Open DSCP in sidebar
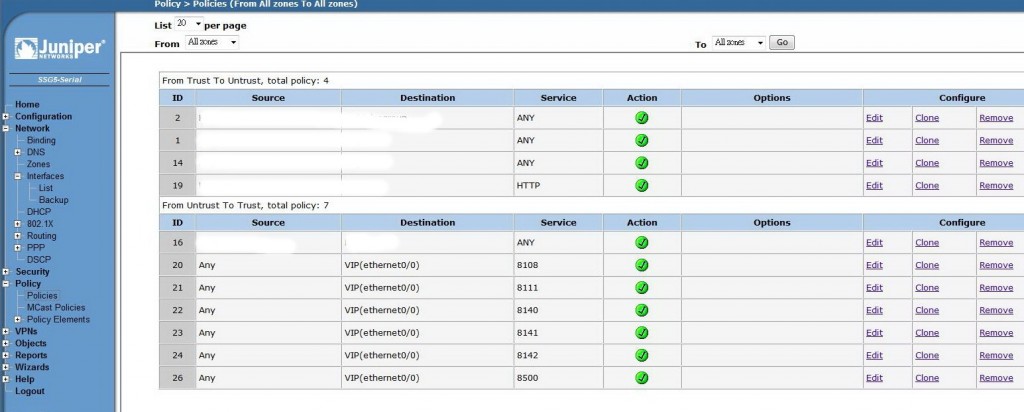The image size is (1024, 412). coord(39,259)
